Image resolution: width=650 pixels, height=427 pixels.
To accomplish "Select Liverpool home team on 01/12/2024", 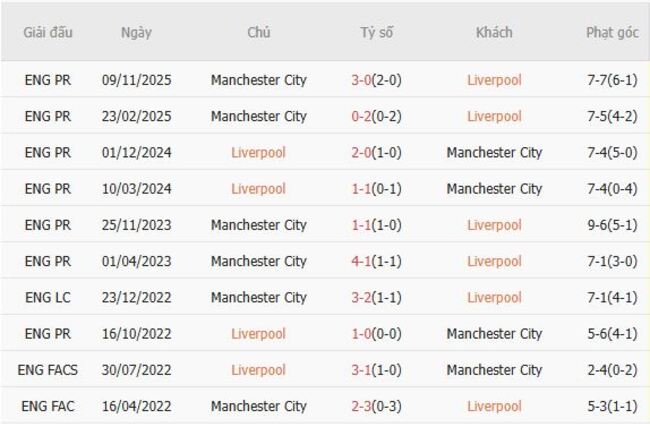I will (258, 152).
